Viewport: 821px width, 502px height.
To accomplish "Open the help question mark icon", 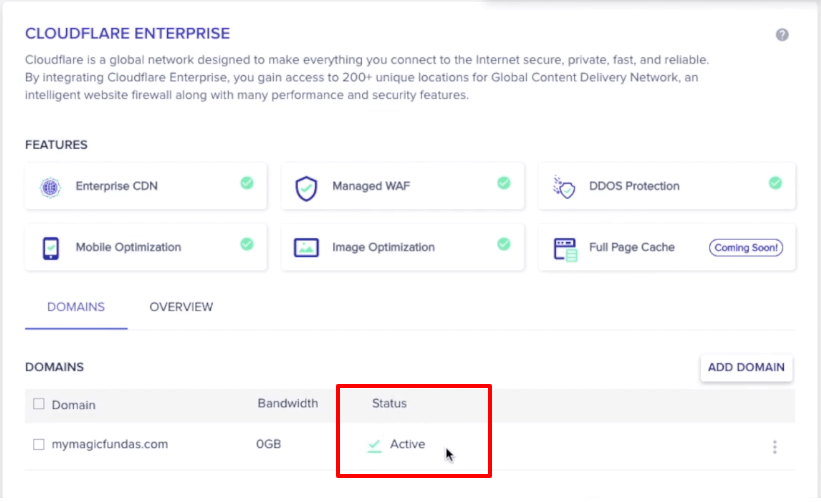I will pyautogui.click(x=782, y=35).
